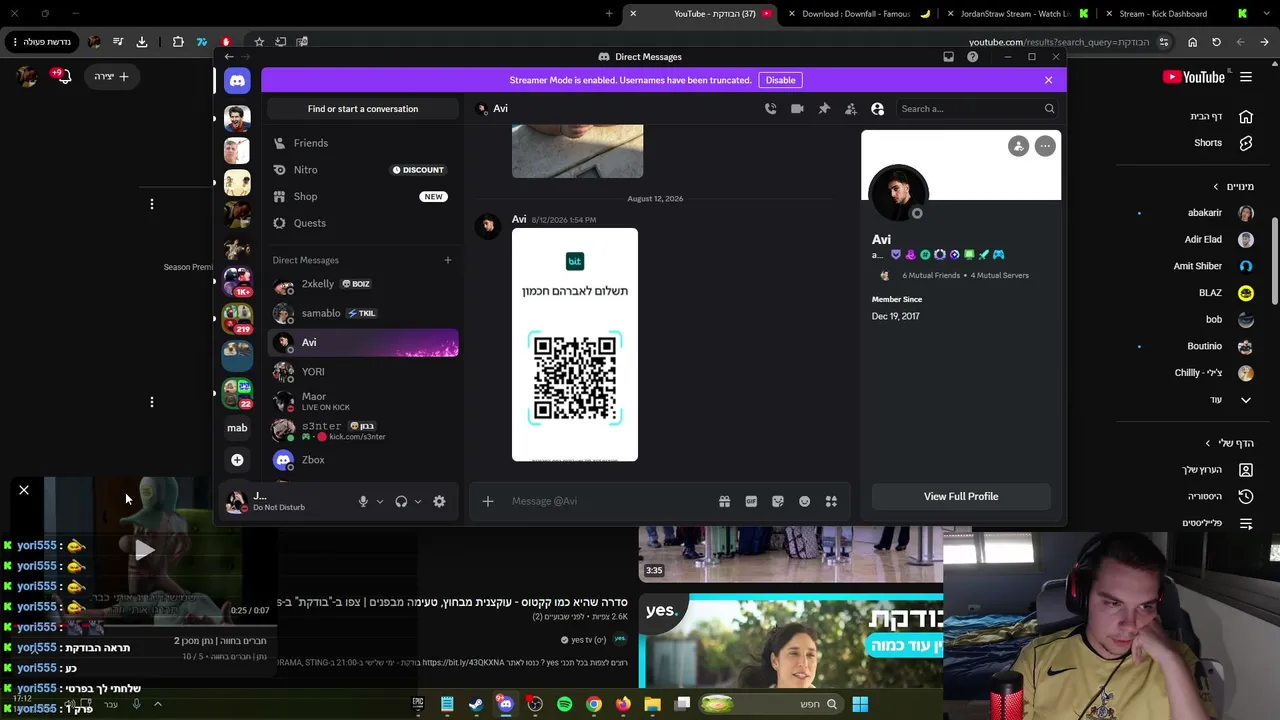
Task: Deafen the Discord headphones
Action: pos(401,501)
